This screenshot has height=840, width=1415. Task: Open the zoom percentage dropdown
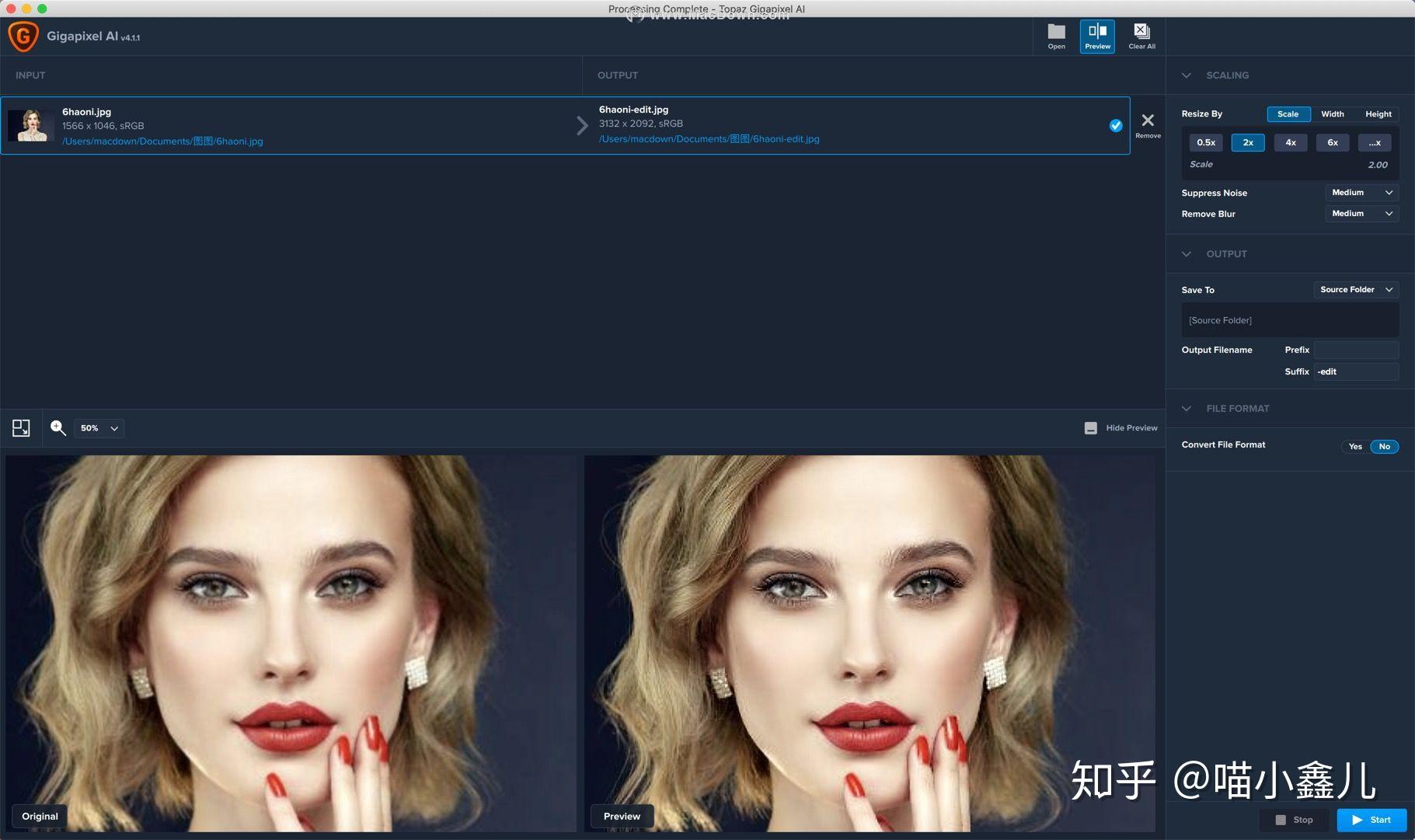click(x=98, y=428)
